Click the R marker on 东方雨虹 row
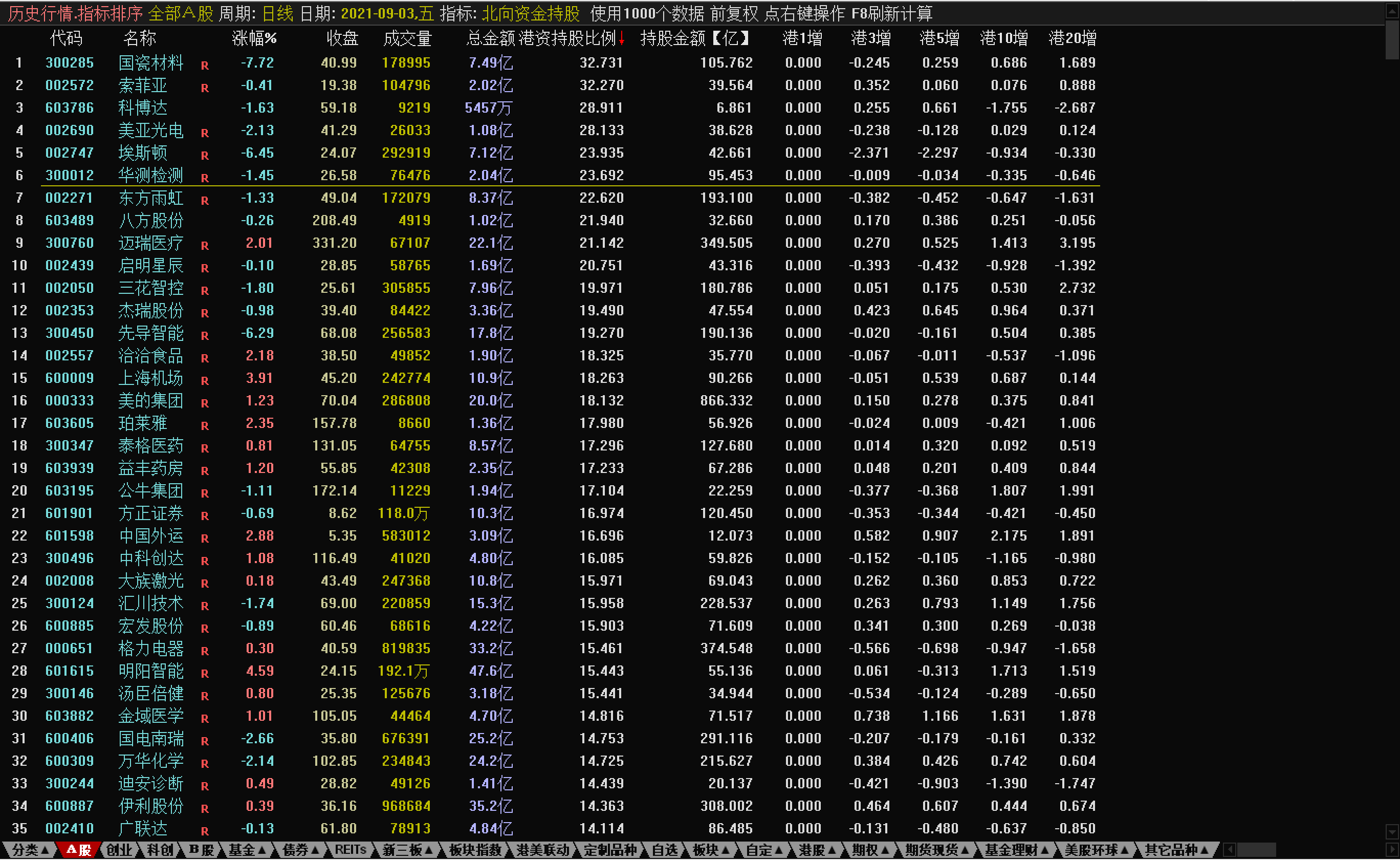The image size is (1400, 861). [205, 201]
